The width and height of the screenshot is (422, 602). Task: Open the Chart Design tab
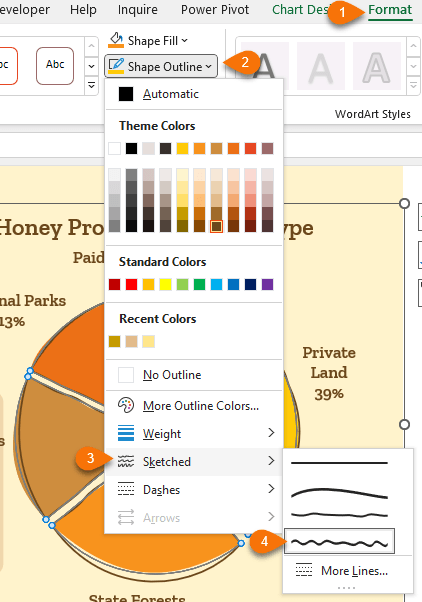tap(300, 10)
